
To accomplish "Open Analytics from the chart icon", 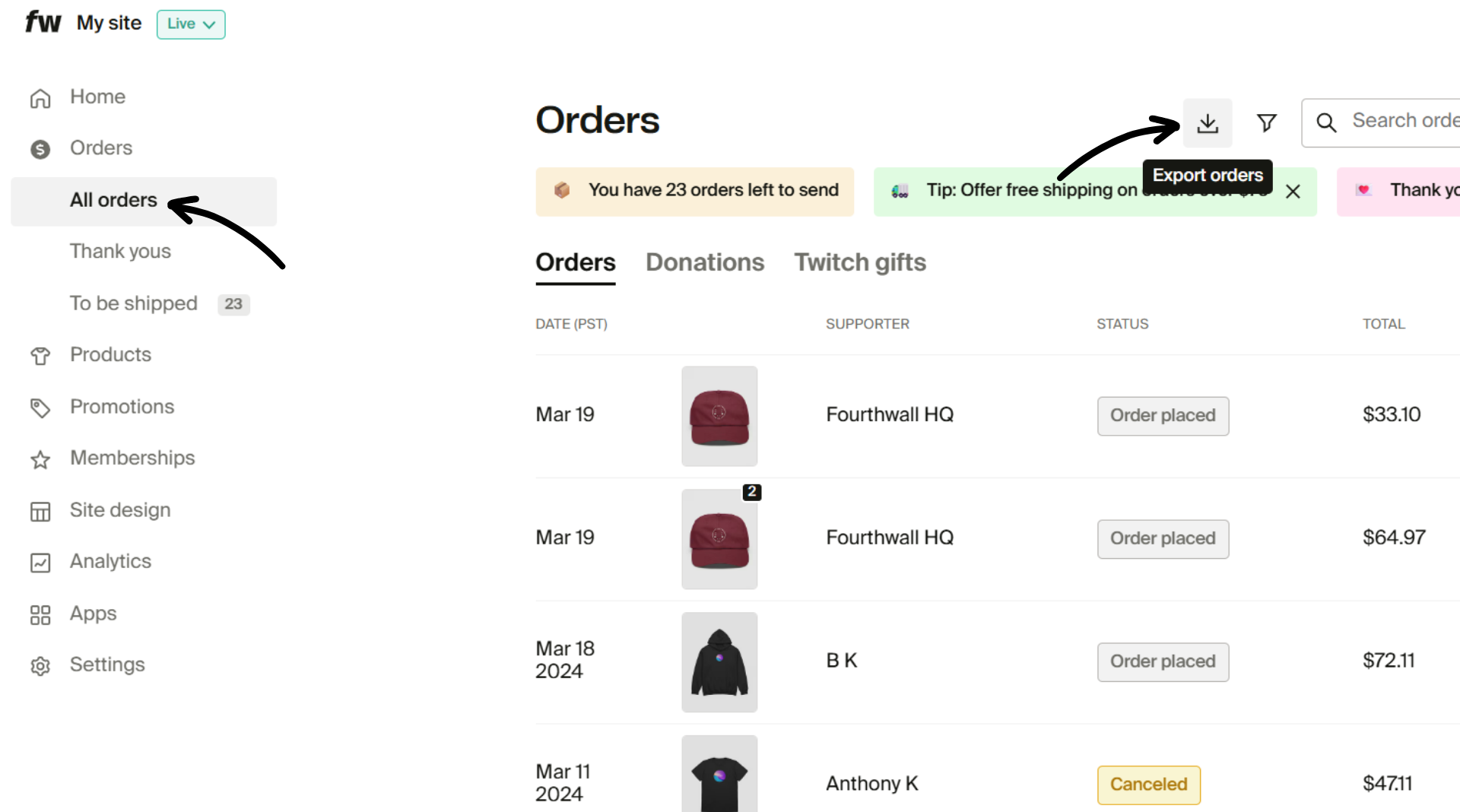I will pos(40,563).
